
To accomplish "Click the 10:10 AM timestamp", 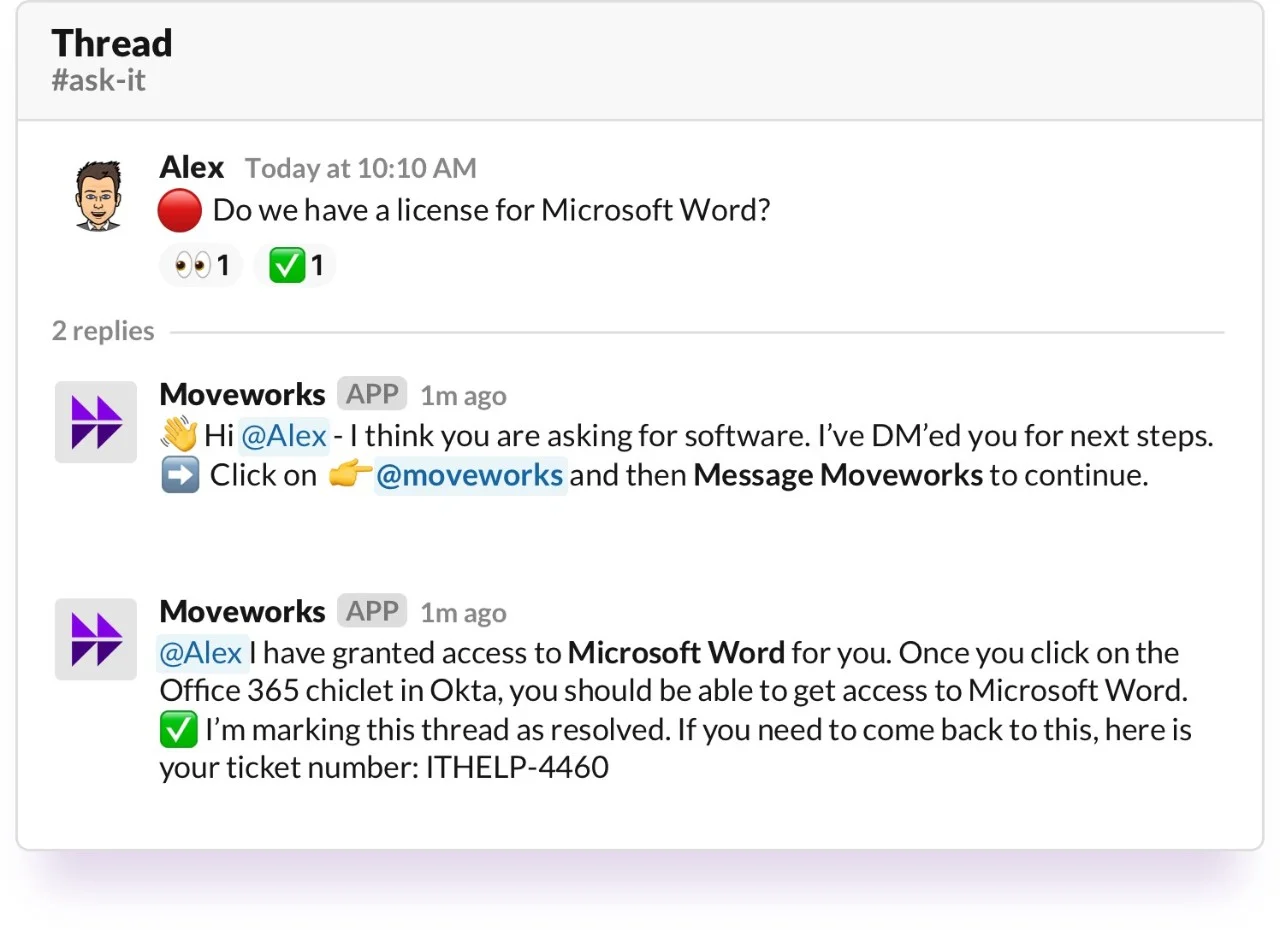I will coord(360,168).
